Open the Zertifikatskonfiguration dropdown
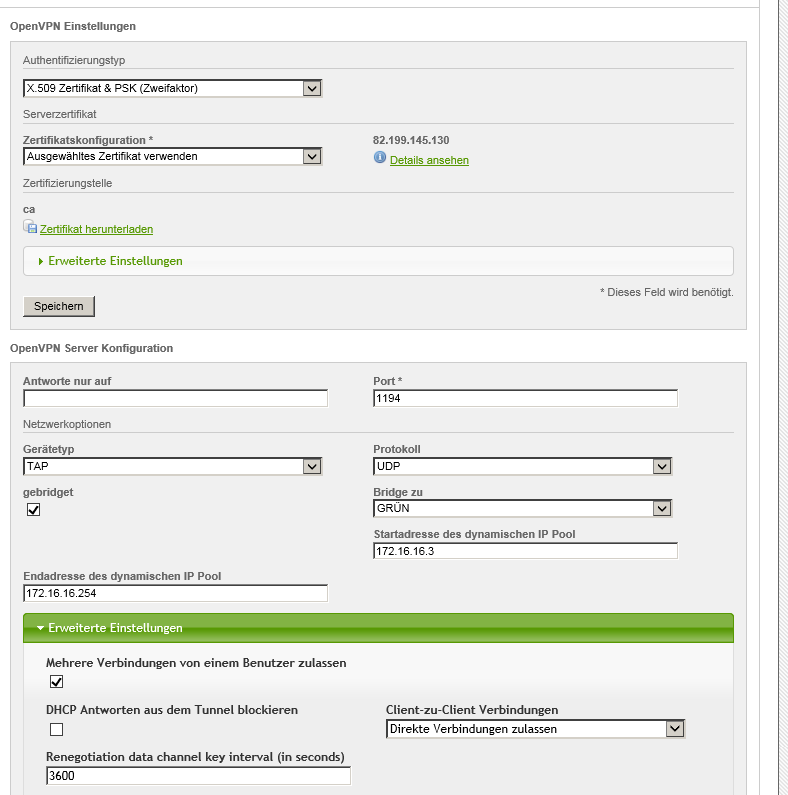This screenshot has width=788, height=795. tap(172, 156)
